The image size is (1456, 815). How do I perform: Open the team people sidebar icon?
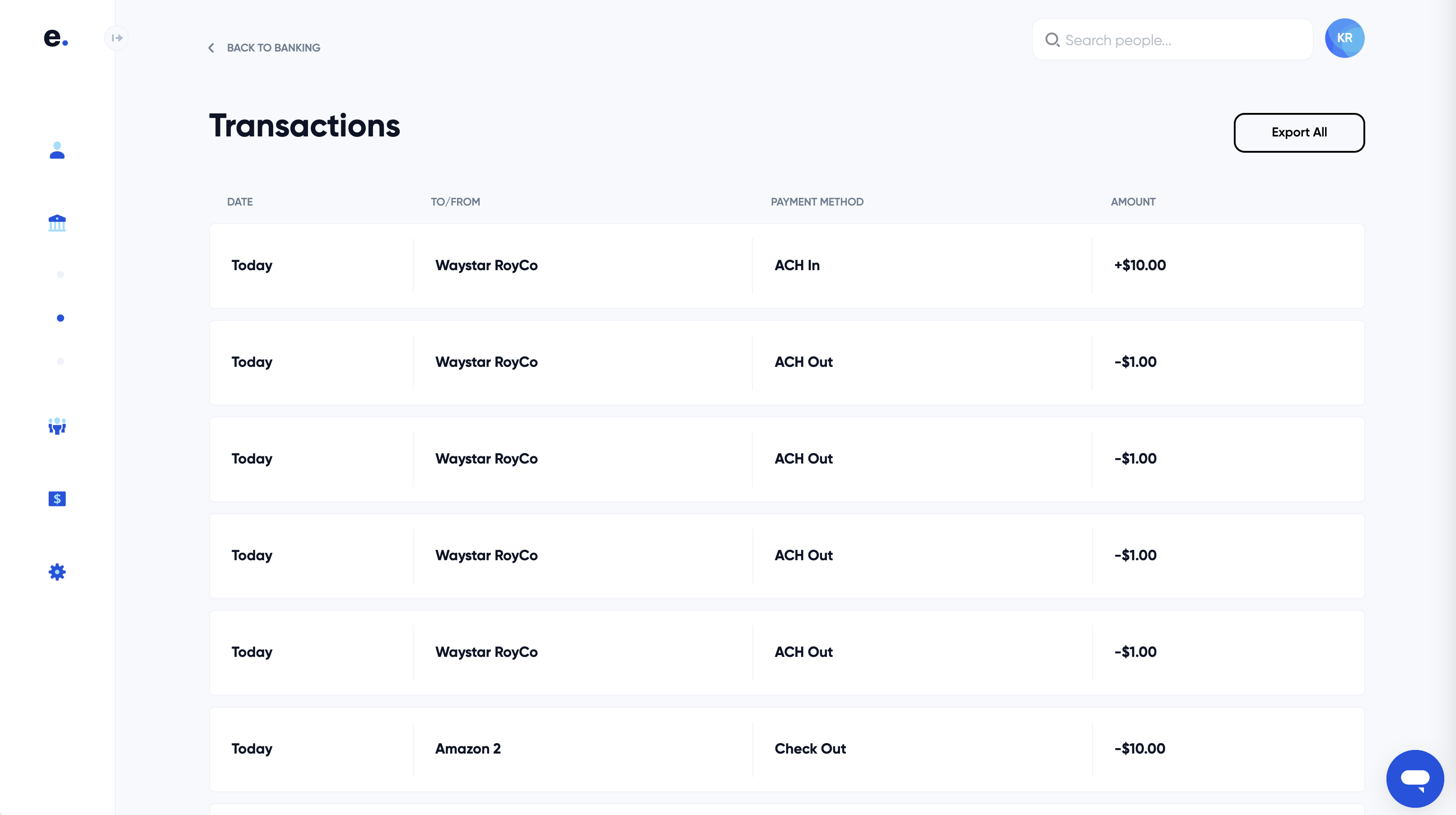click(57, 426)
